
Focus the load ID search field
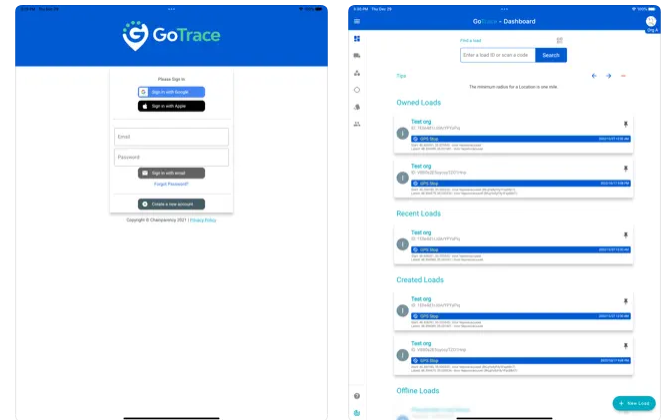point(498,55)
